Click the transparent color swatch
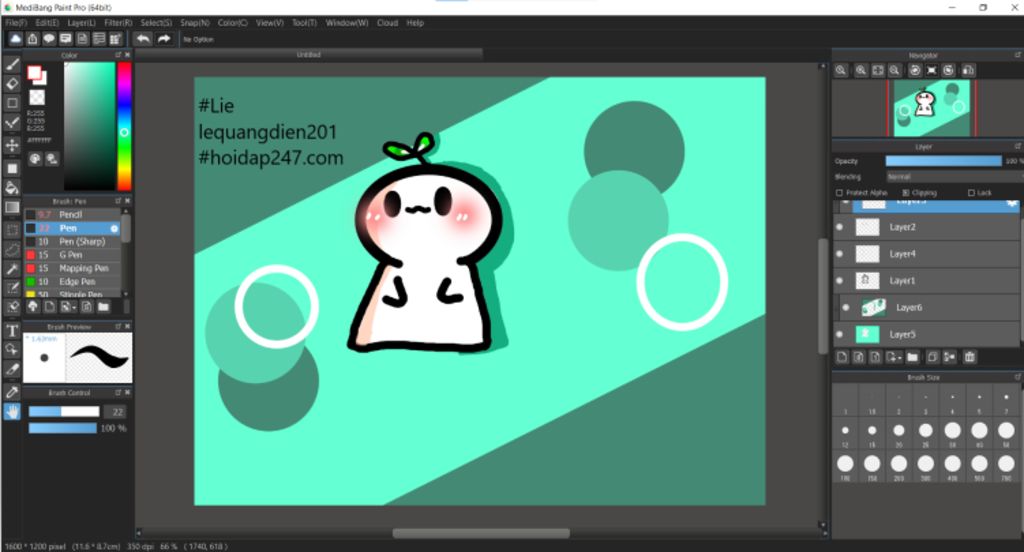 click(37, 98)
